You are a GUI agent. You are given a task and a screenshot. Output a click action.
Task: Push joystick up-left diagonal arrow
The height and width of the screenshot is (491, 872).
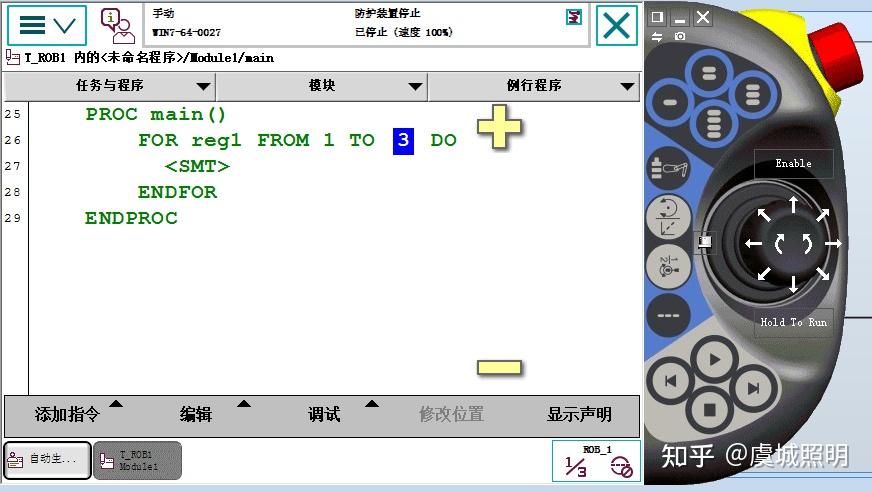[x=764, y=215]
